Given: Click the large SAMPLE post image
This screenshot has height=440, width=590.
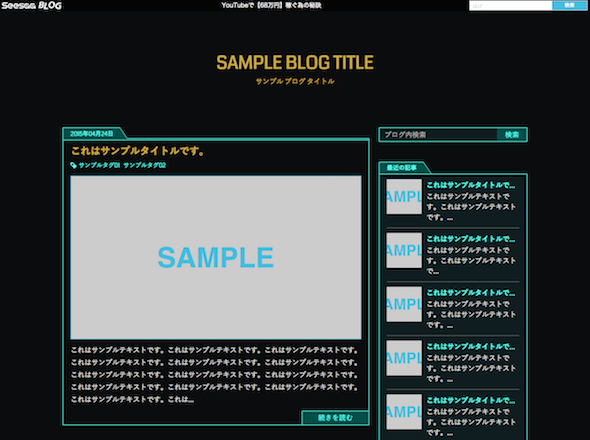Looking at the screenshot, I should (x=216, y=257).
